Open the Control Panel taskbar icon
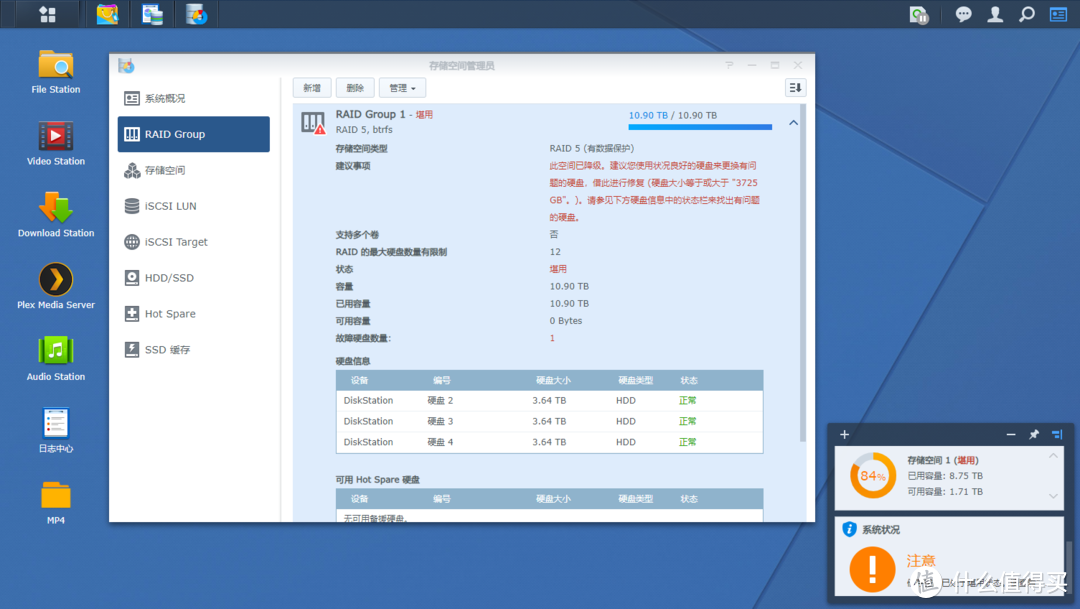This screenshot has height=609, width=1080. [152, 14]
